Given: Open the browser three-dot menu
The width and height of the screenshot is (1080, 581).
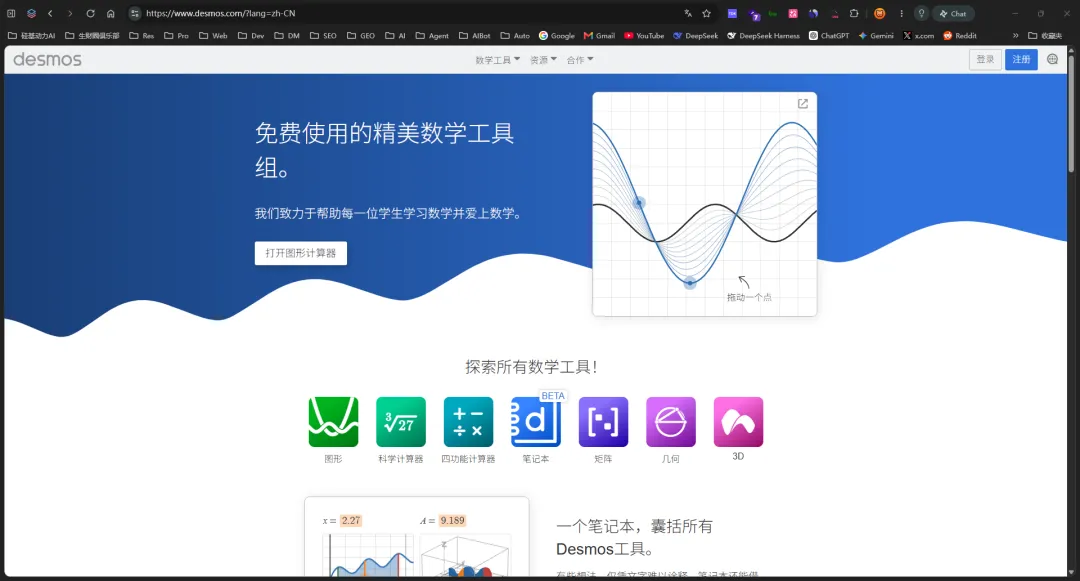Looking at the screenshot, I should pos(901,13).
